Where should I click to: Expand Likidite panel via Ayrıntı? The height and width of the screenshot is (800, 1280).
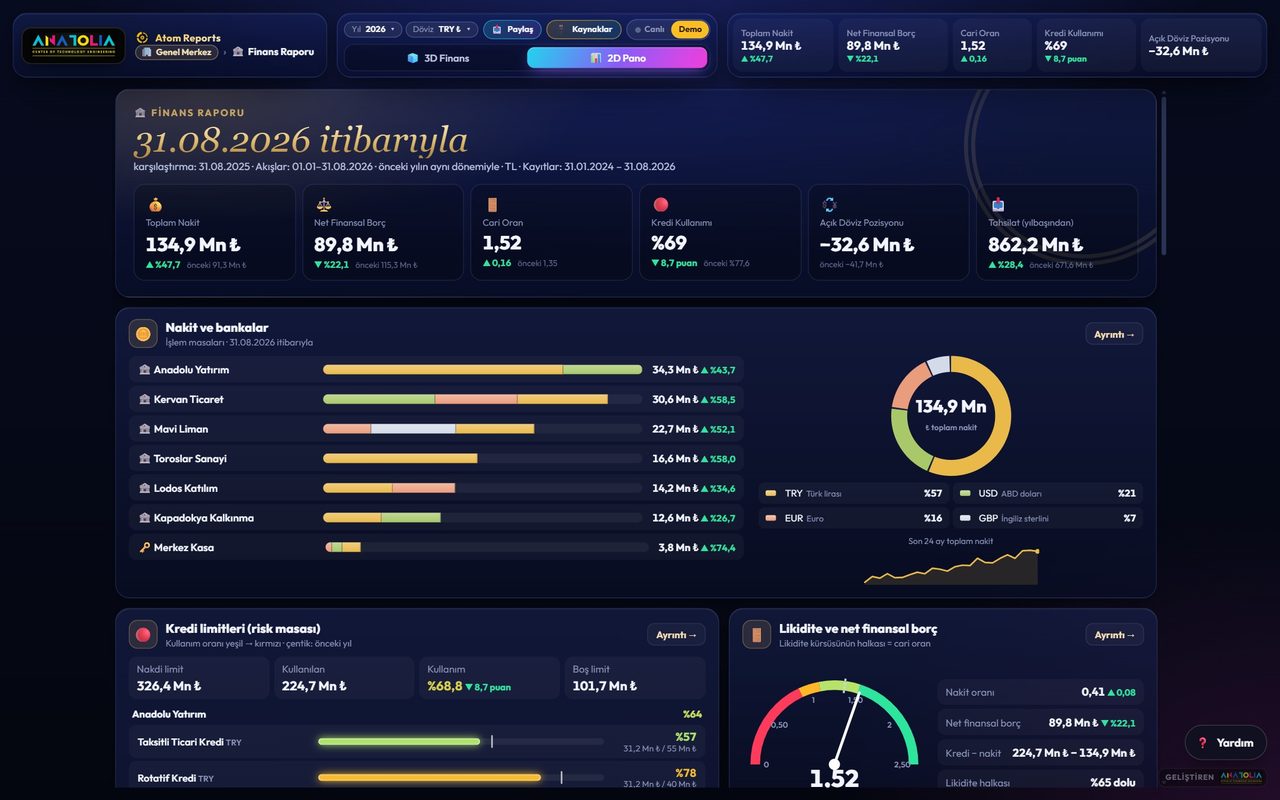click(1114, 635)
